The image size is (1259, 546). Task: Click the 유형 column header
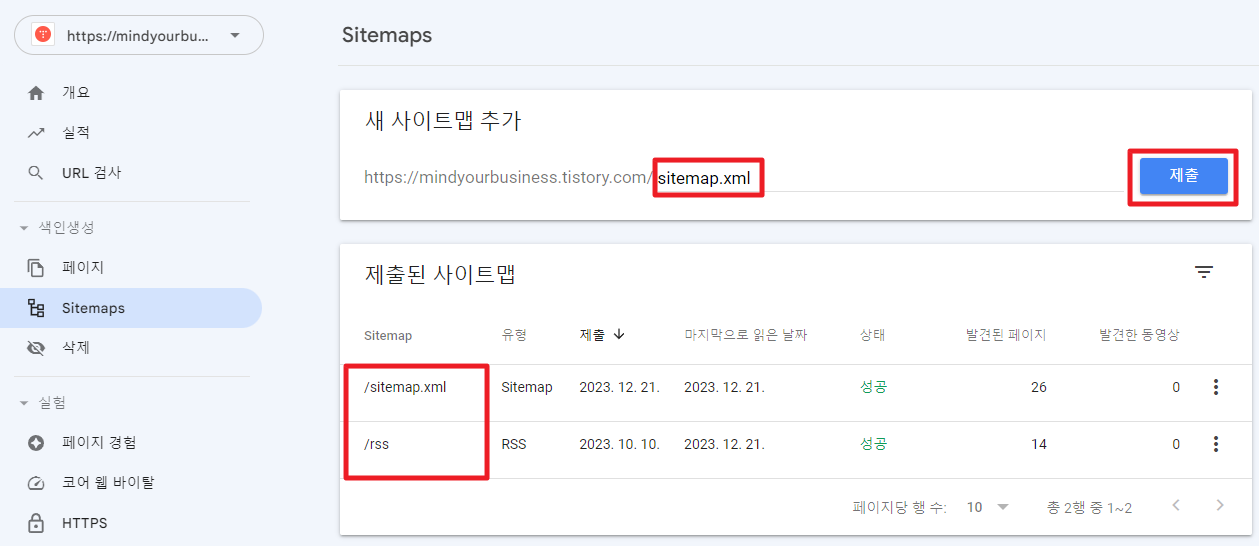click(514, 335)
